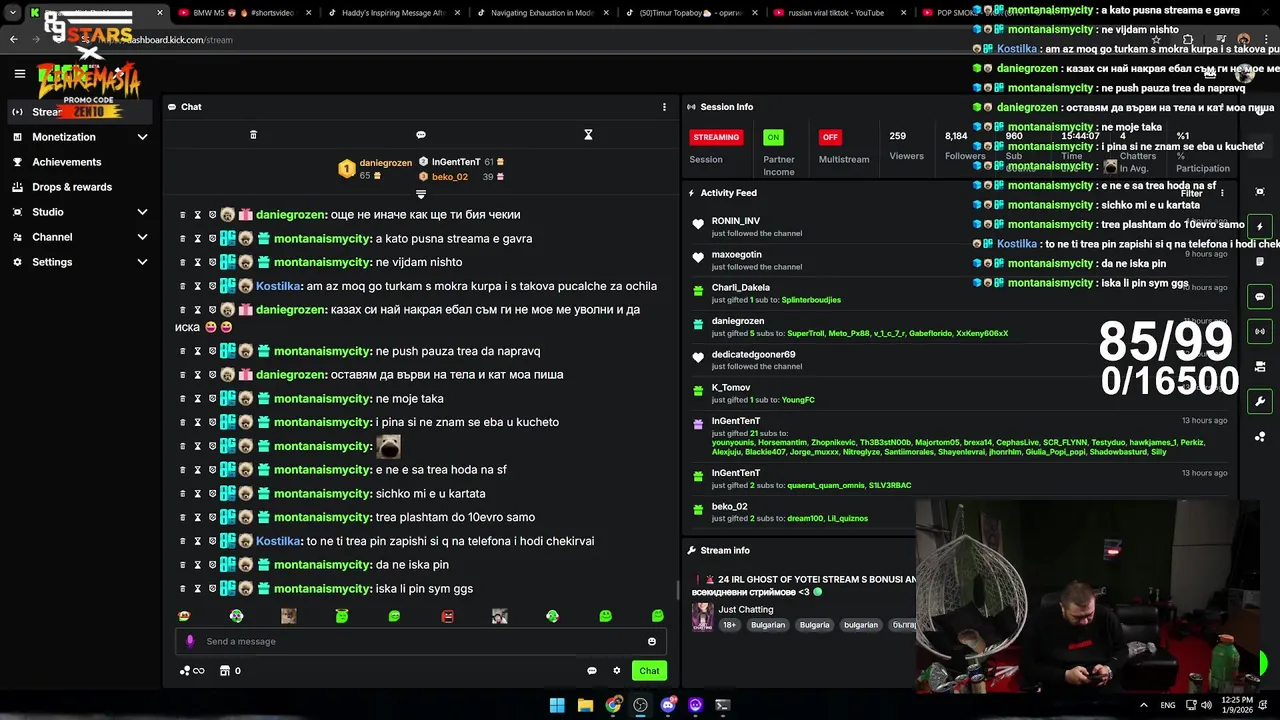Switch to the Timur Topaboy browser tab

tap(690, 13)
